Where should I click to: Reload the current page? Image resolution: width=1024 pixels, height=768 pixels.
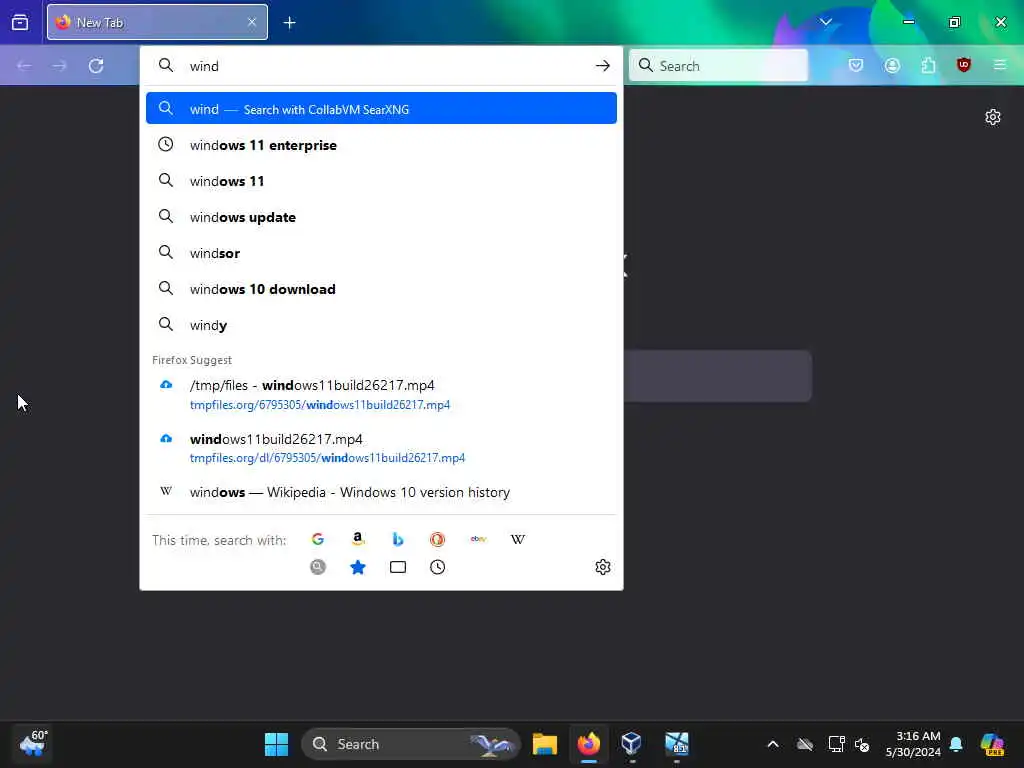pyautogui.click(x=96, y=66)
